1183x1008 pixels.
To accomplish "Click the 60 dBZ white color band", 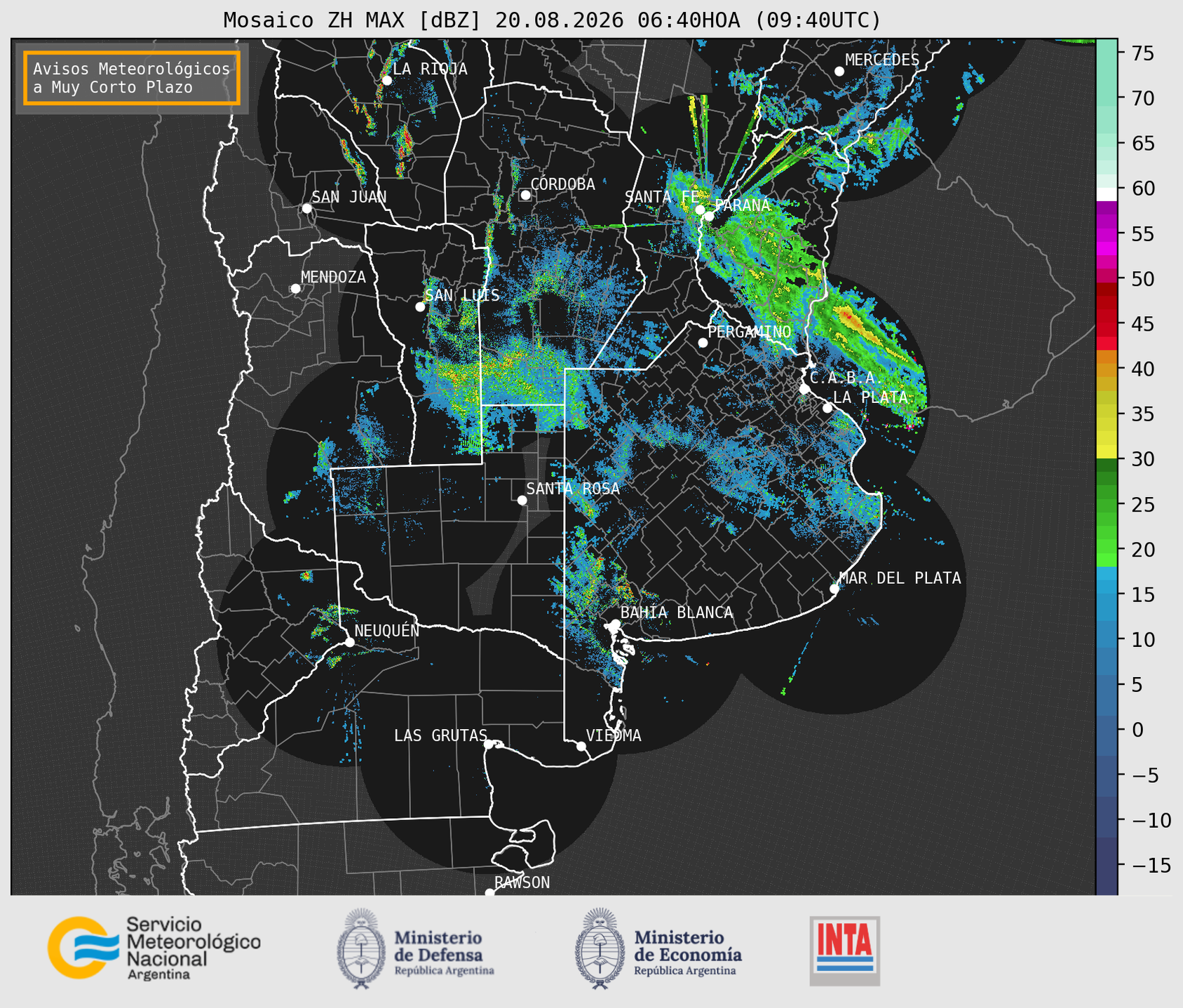I will point(1107,194).
